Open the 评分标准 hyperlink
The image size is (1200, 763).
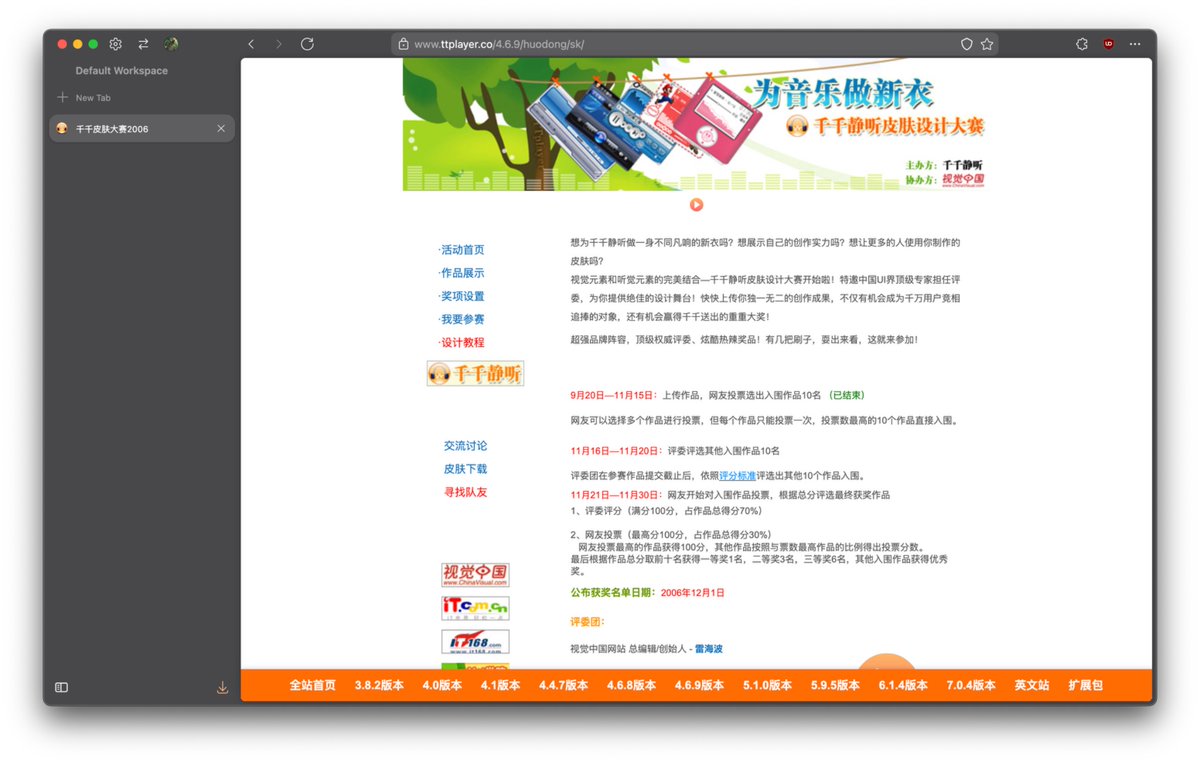coord(738,476)
